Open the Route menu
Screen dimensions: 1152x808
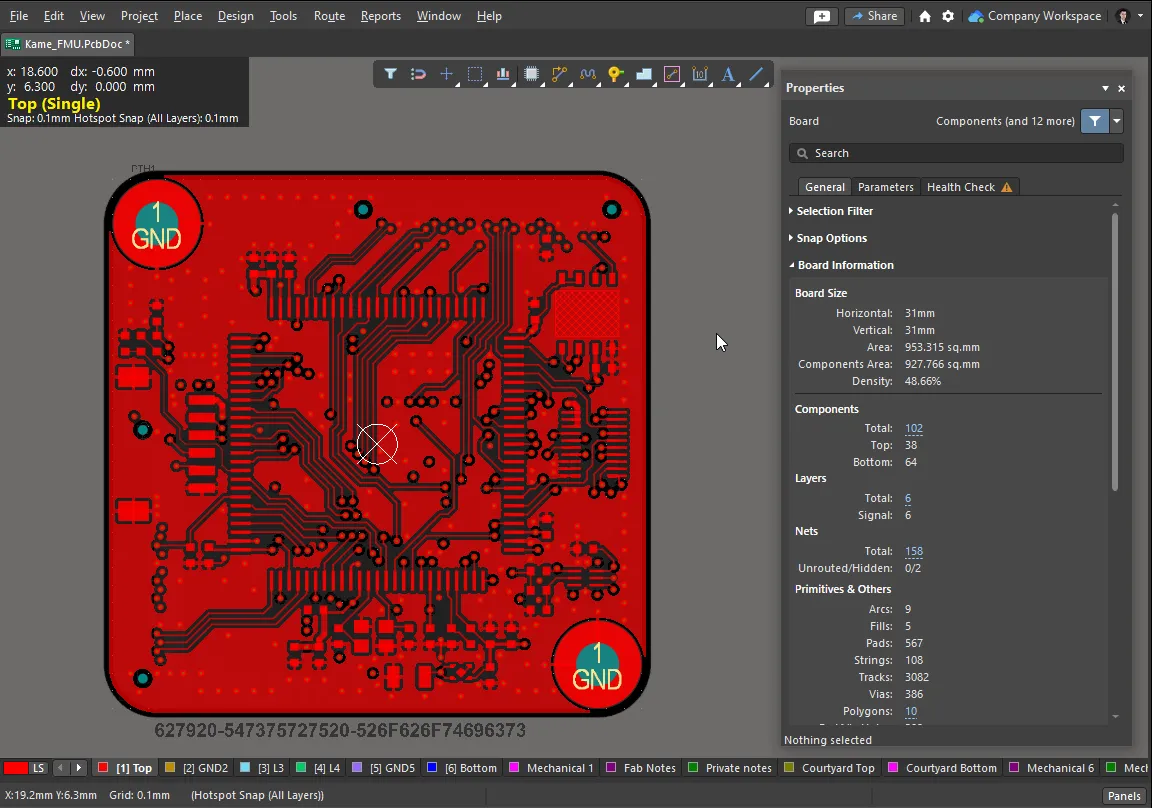329,16
